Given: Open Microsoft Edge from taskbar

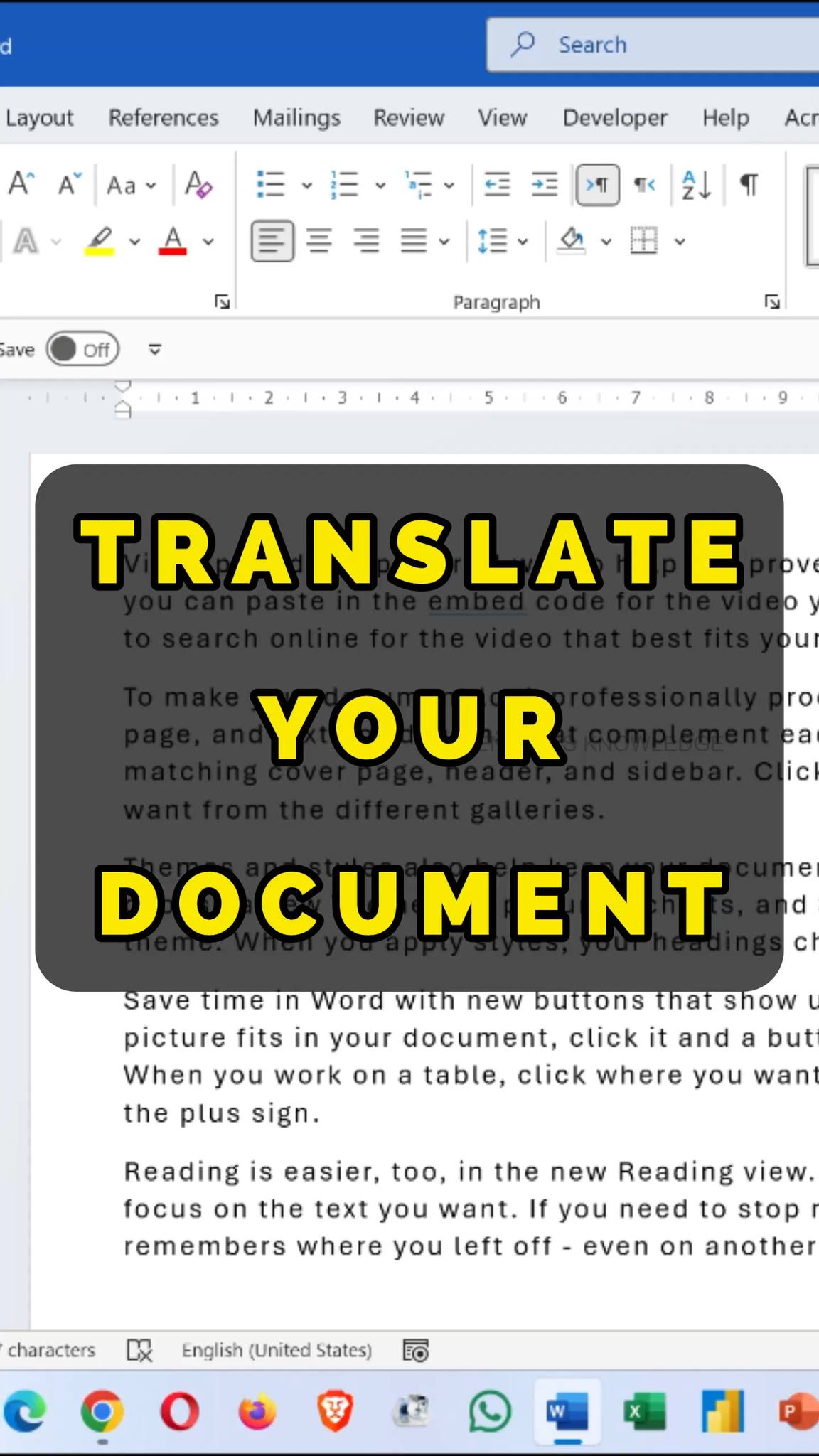Looking at the screenshot, I should point(25,1411).
